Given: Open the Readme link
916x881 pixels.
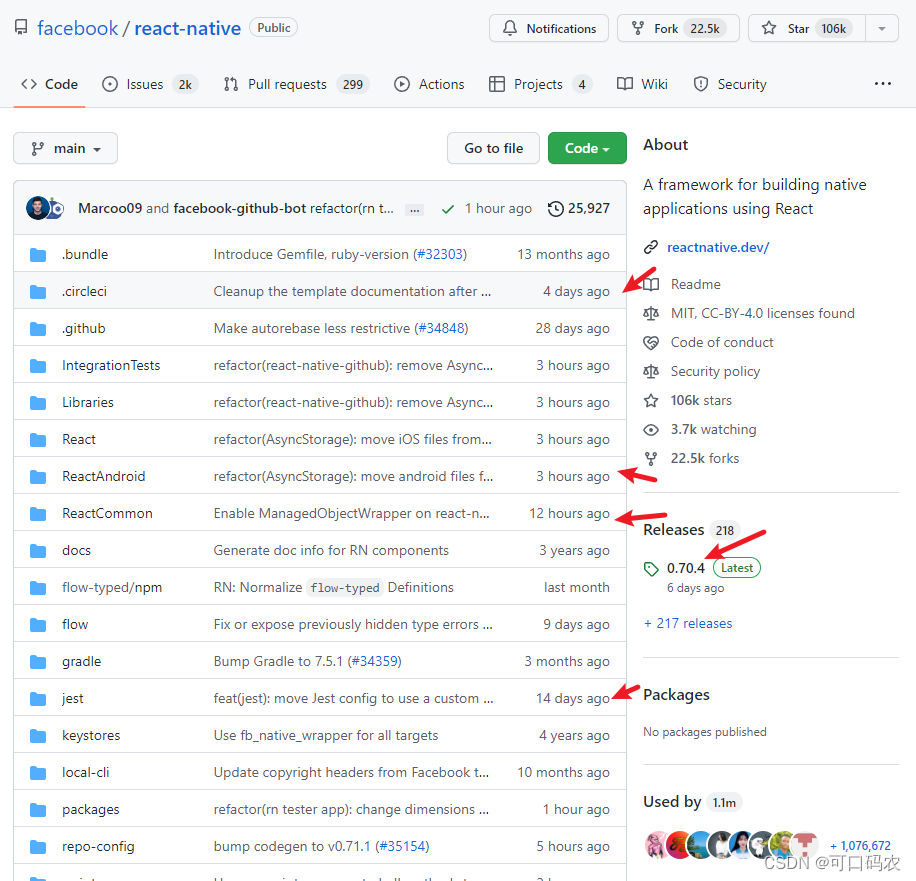Looking at the screenshot, I should coord(695,285).
